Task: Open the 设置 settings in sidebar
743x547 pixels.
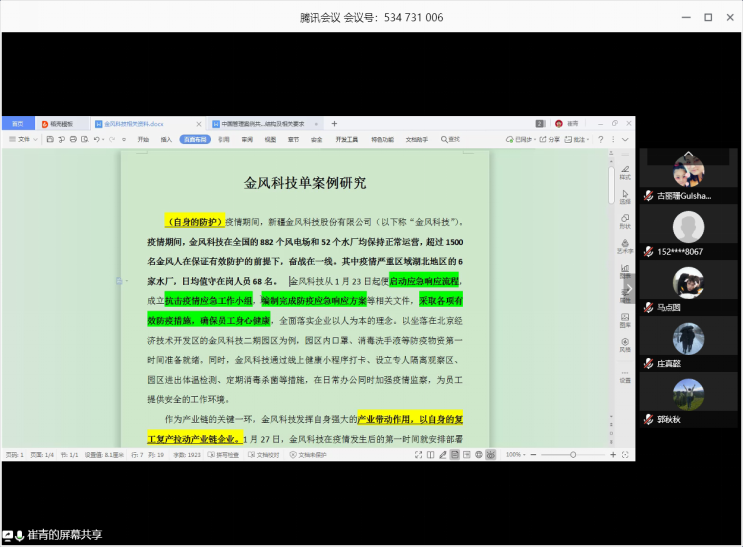Action: tap(625, 376)
